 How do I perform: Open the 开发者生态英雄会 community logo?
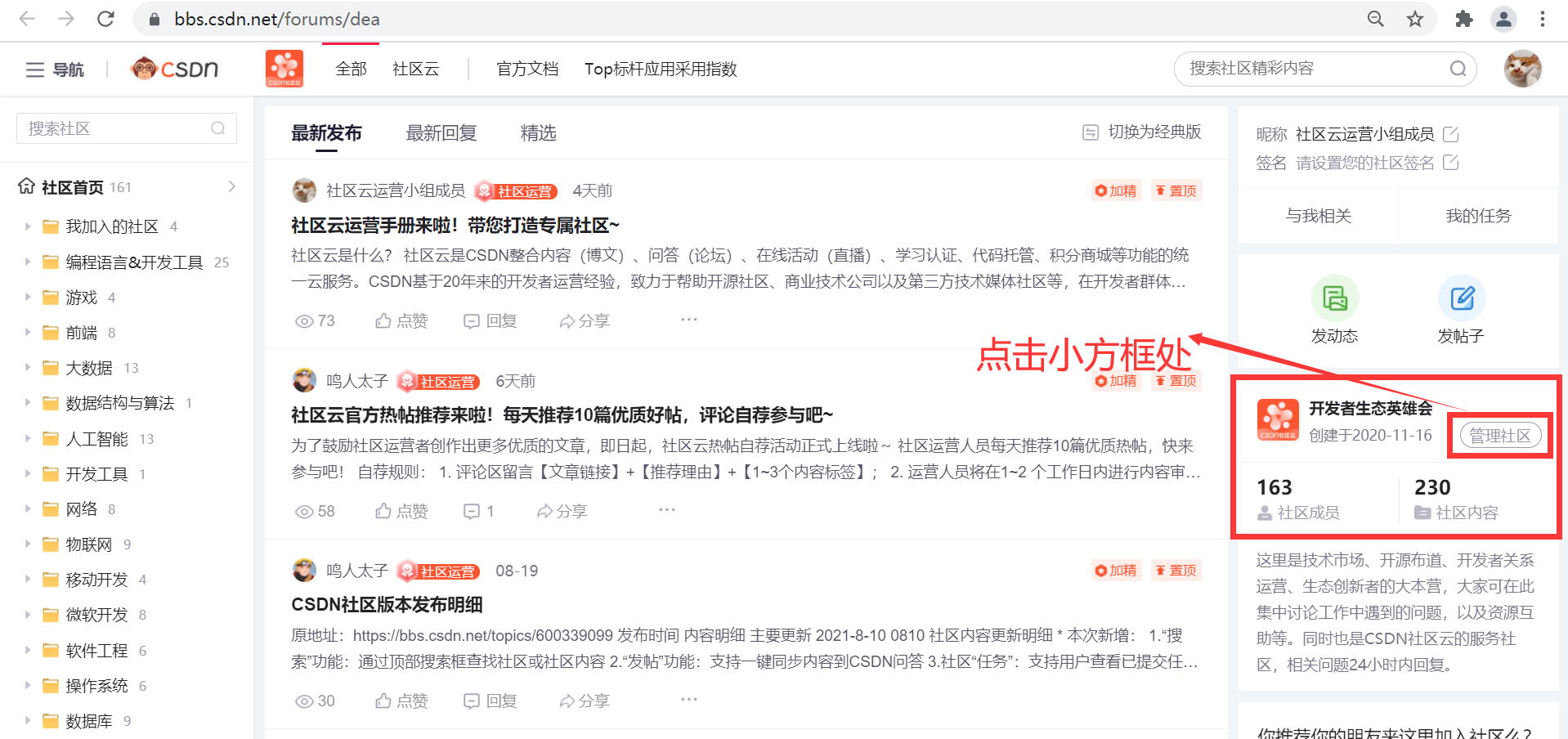(x=1278, y=419)
